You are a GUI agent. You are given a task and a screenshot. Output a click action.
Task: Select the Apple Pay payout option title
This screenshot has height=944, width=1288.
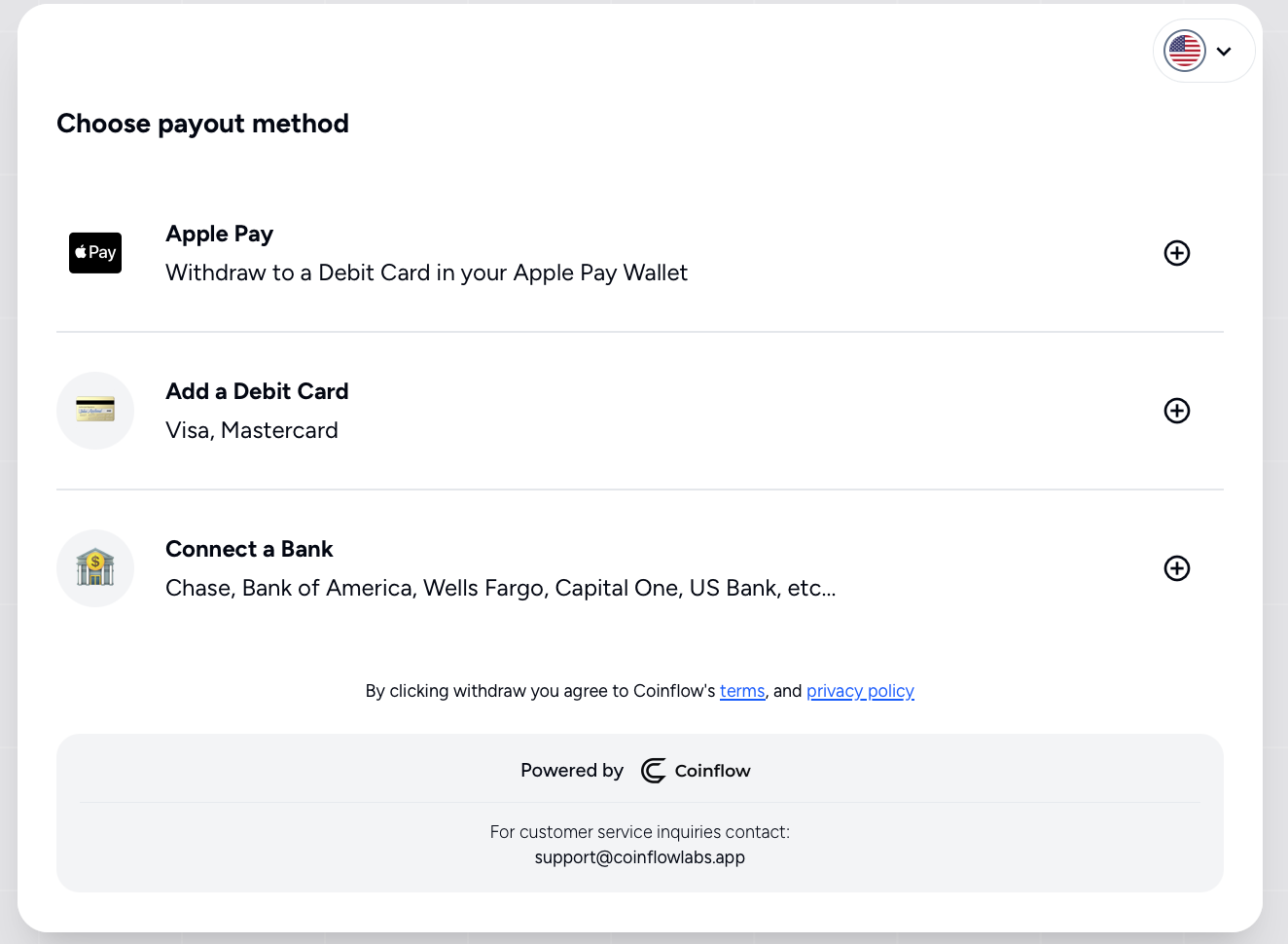click(x=219, y=235)
